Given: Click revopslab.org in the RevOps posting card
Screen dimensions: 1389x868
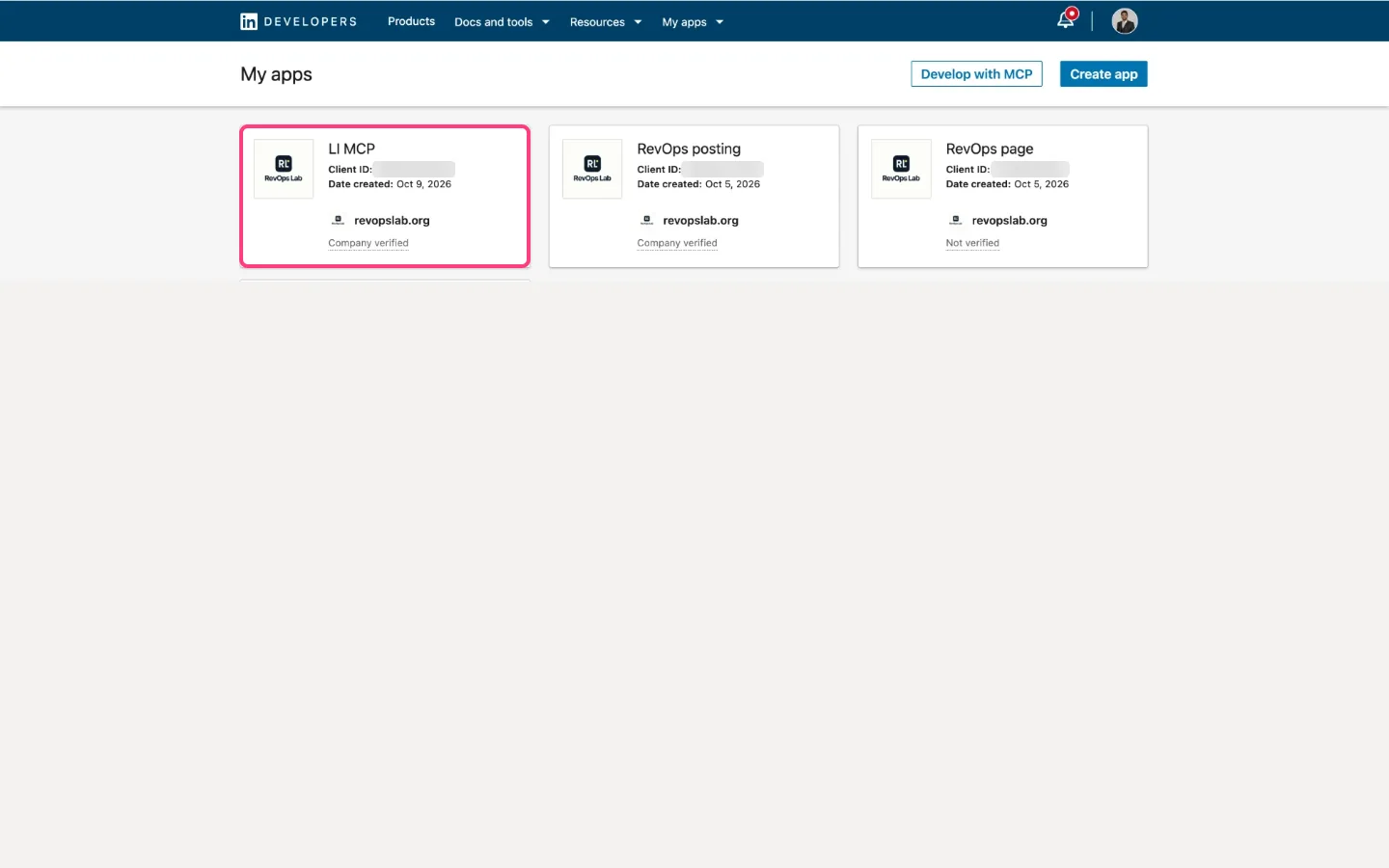Looking at the screenshot, I should (700, 220).
